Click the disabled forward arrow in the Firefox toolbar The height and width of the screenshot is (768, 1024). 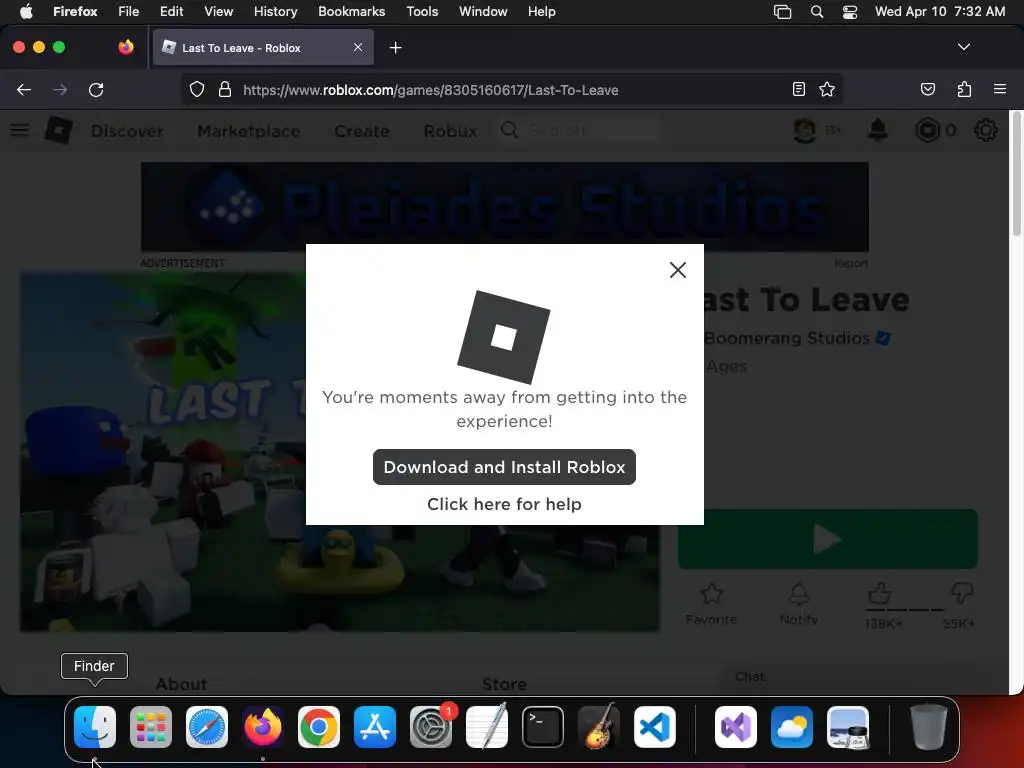(60, 89)
